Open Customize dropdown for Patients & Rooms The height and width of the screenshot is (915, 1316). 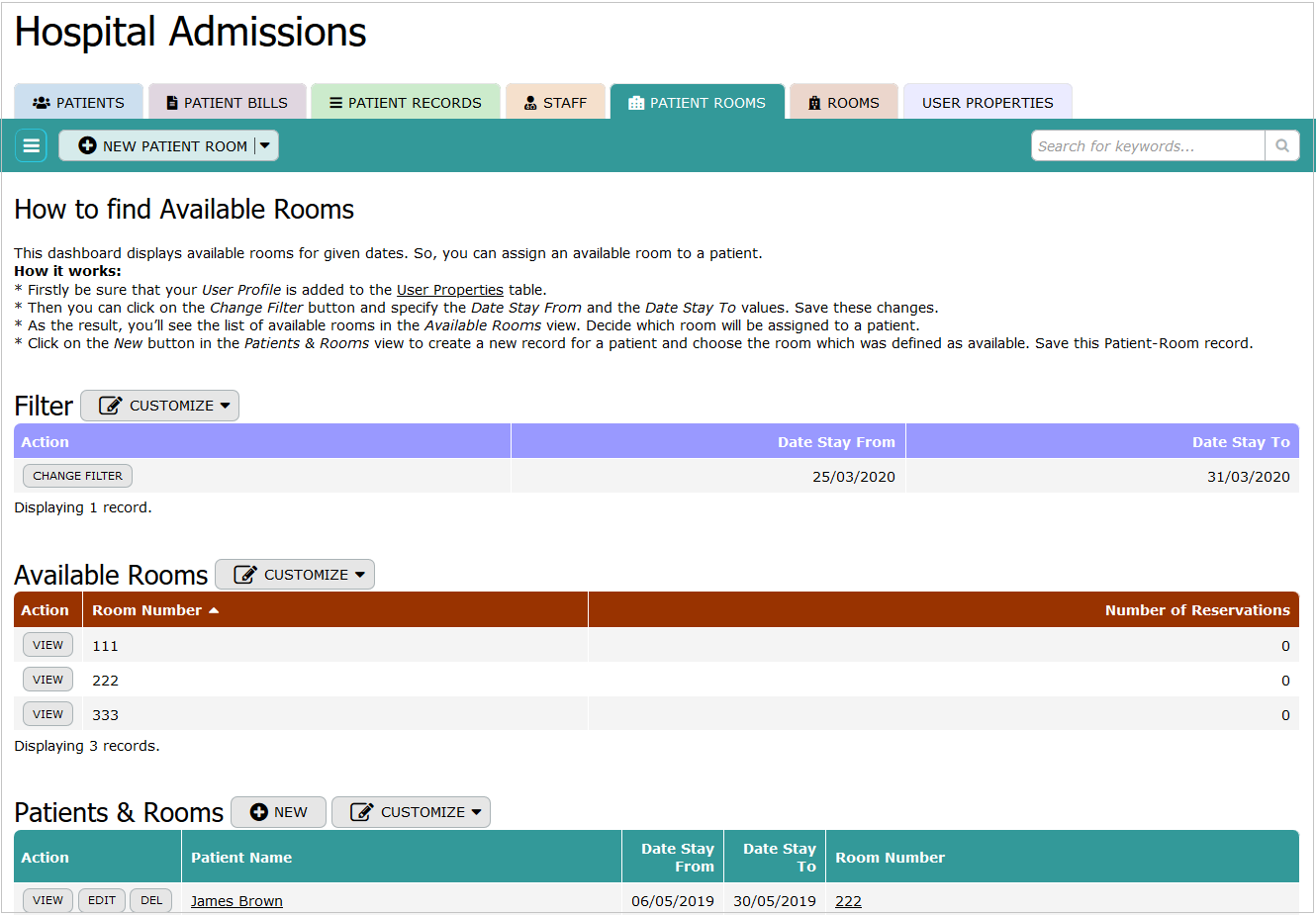click(411, 812)
